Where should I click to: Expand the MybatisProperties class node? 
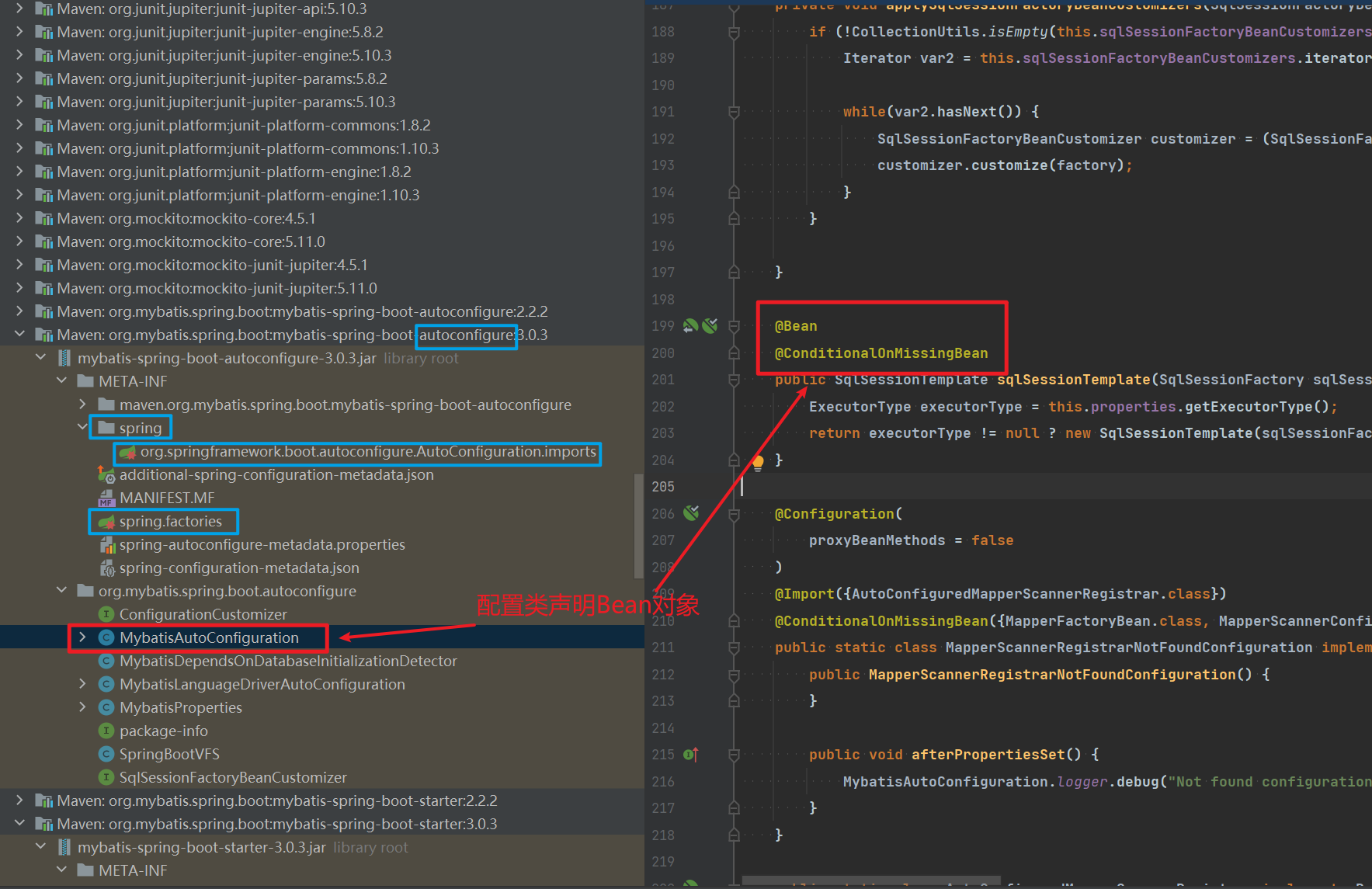82,707
